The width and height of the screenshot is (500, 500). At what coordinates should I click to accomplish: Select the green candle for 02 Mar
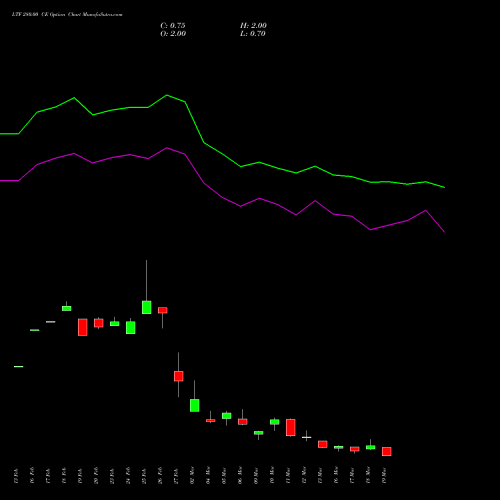click(x=195, y=405)
